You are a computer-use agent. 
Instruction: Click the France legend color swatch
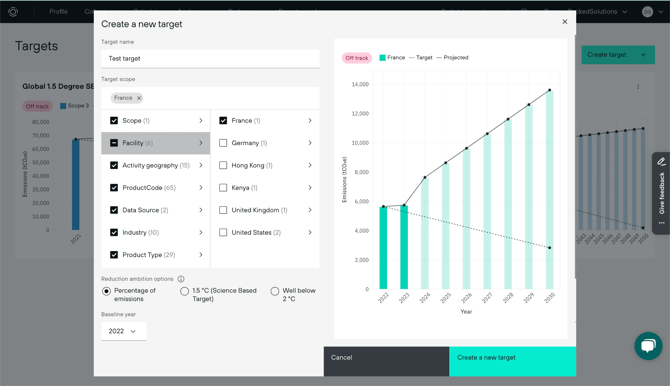(382, 58)
